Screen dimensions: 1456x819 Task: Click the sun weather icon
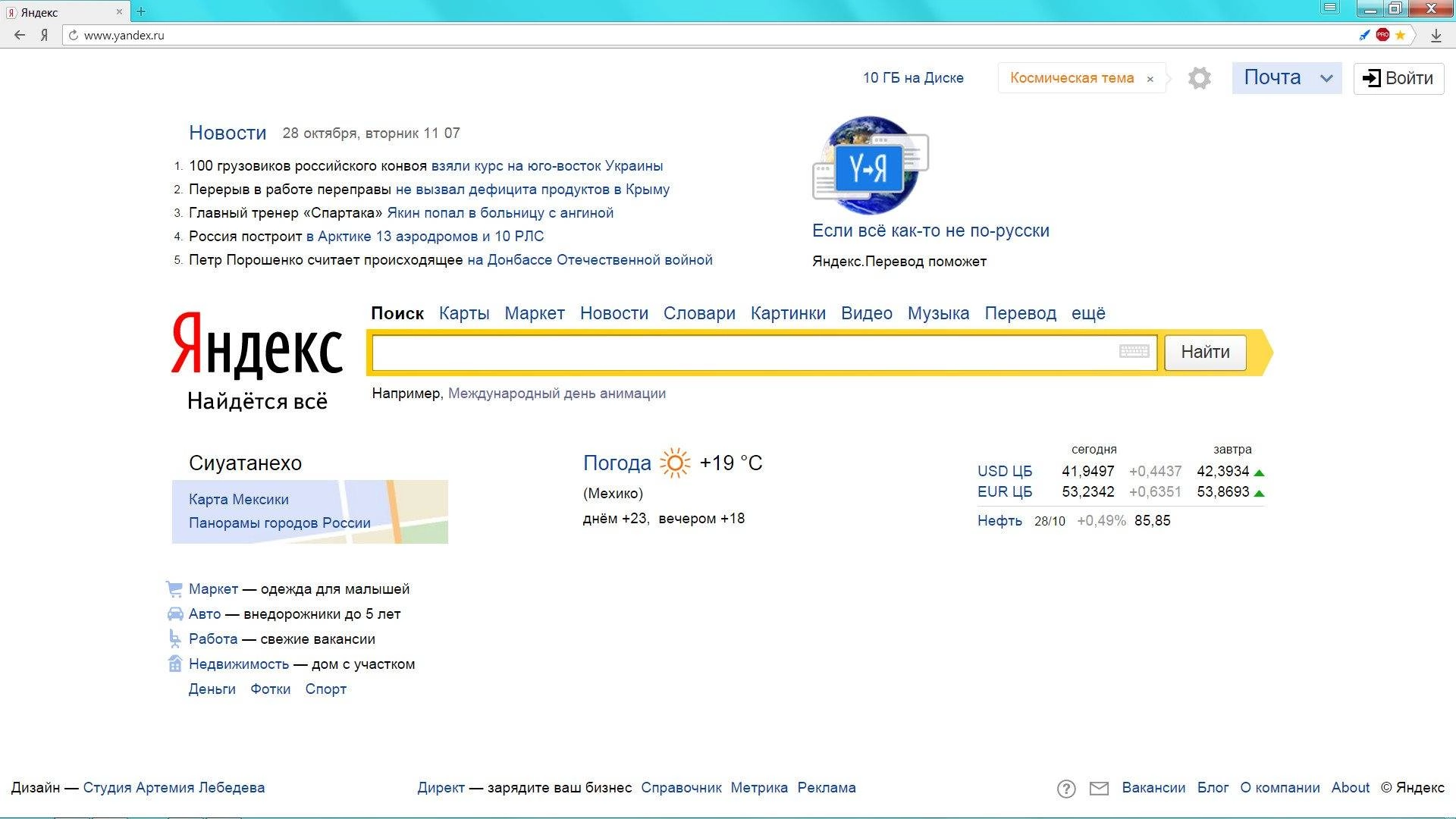pyautogui.click(x=675, y=463)
